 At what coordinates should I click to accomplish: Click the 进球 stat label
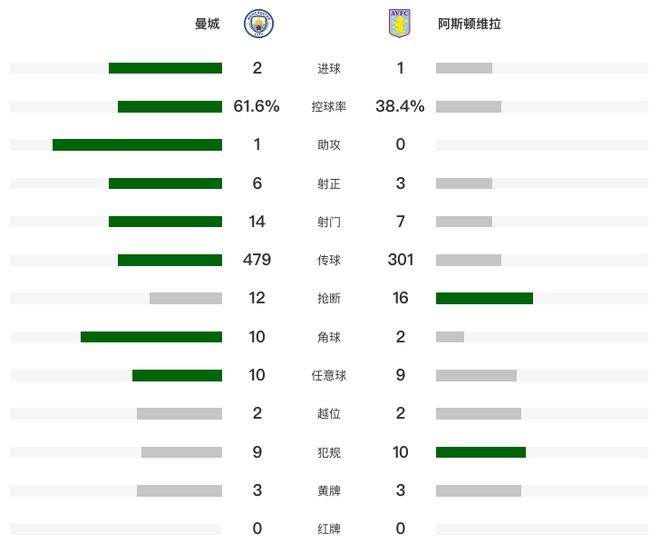coord(329,69)
